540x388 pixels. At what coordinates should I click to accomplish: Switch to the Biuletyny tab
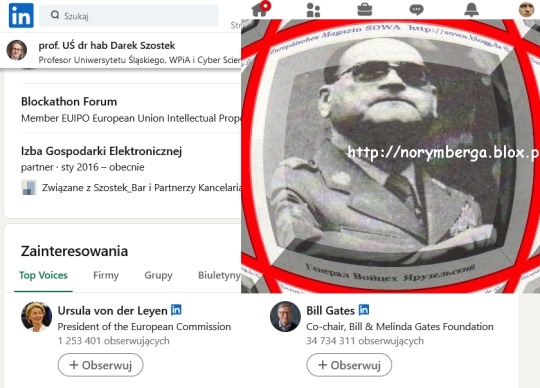tap(219, 275)
